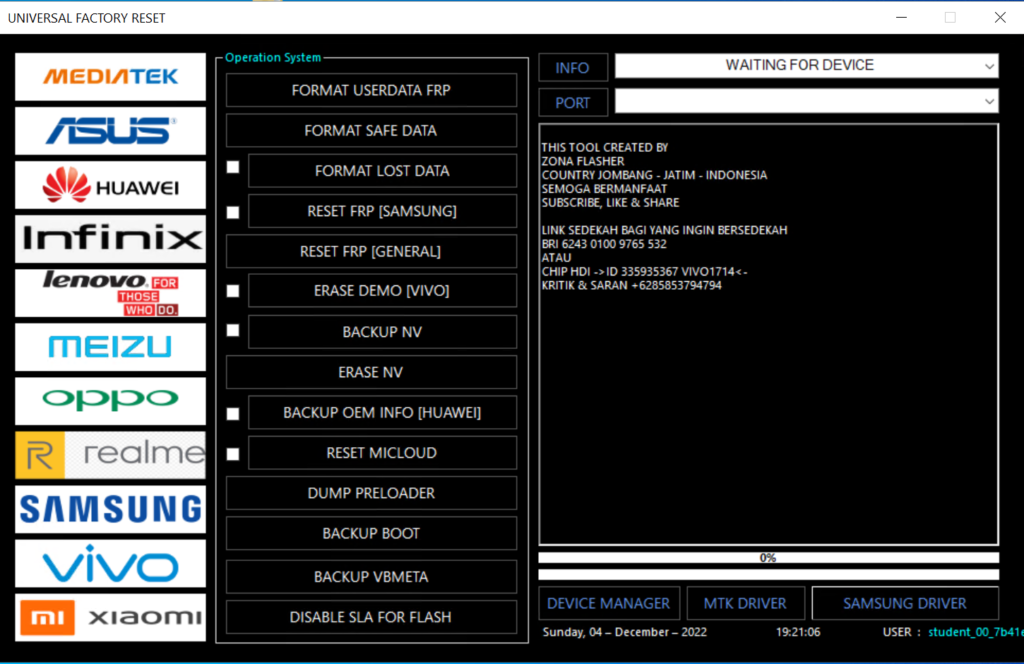Screen dimensions: 1024x664
Task: Enable the RESET MICLOUD checkbox
Action: (x=233, y=454)
